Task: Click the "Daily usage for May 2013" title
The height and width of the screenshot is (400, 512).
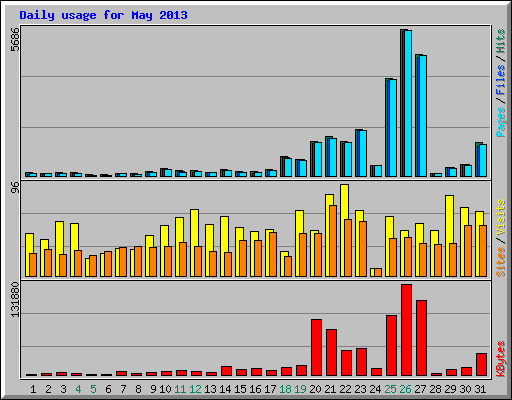Action: coord(103,15)
